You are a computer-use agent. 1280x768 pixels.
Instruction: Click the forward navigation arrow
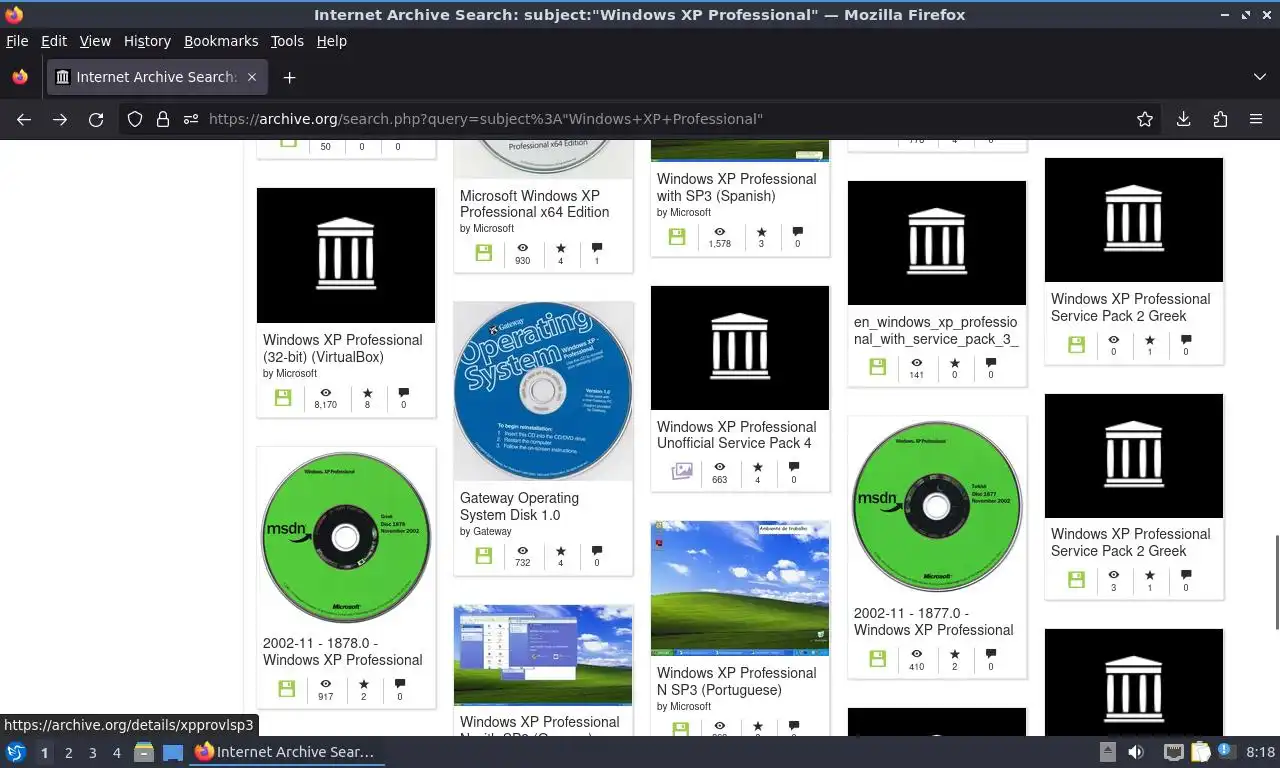tap(60, 119)
